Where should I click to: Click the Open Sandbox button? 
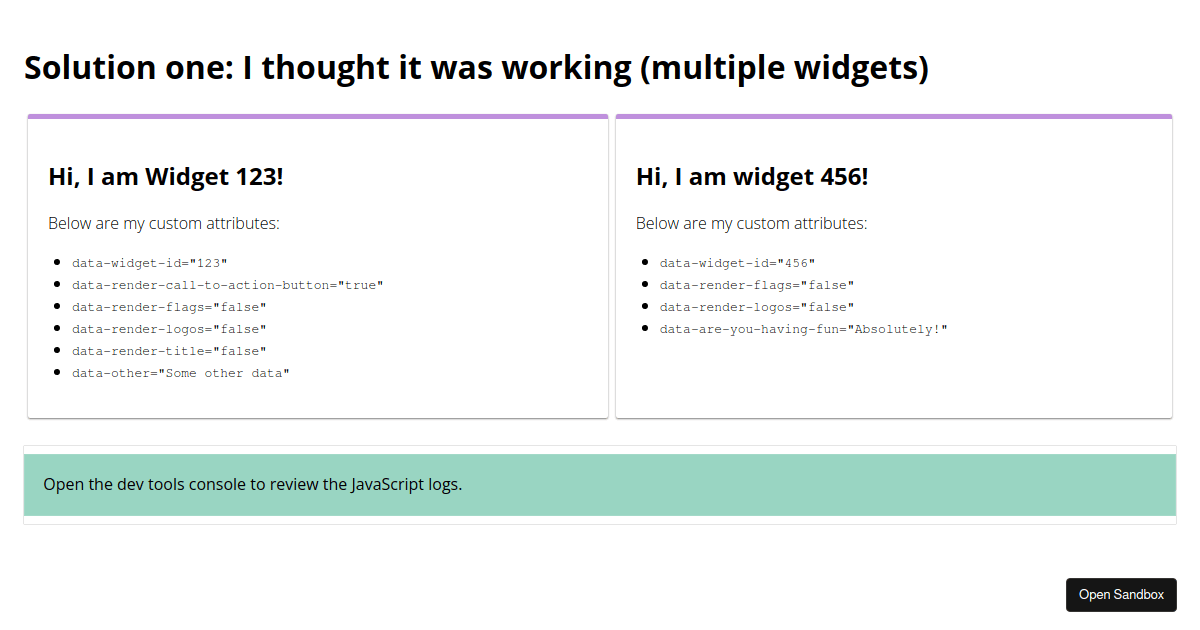pos(1121,595)
